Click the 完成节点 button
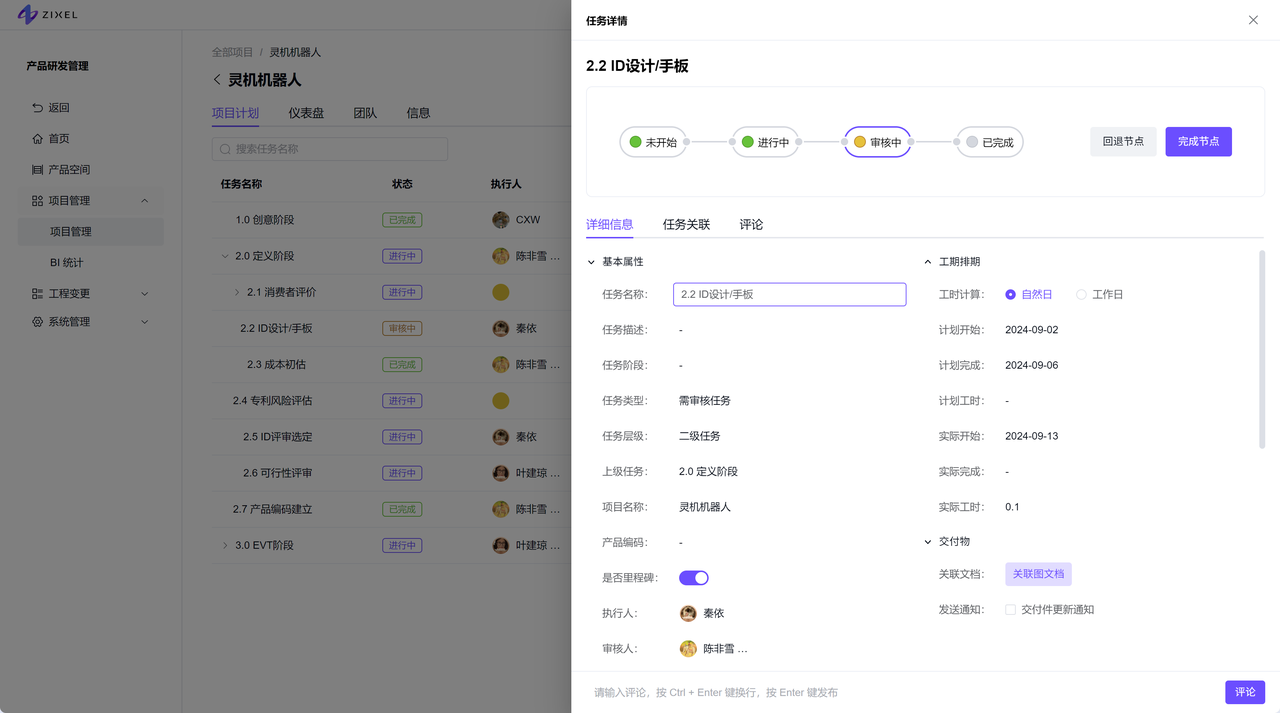 [x=1198, y=142]
